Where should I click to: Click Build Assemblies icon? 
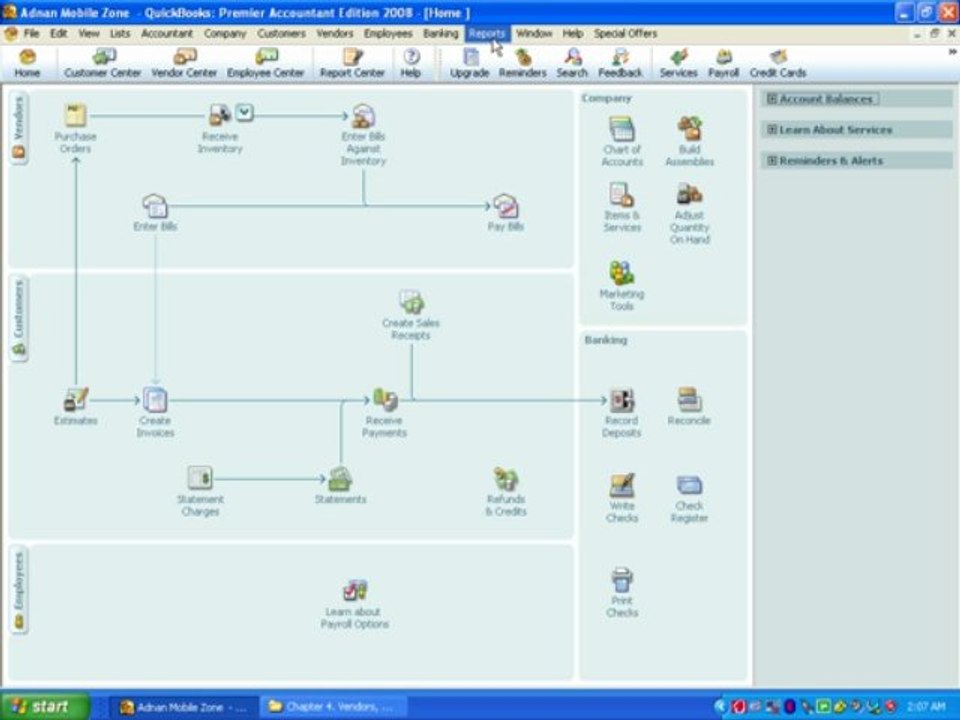(x=689, y=129)
